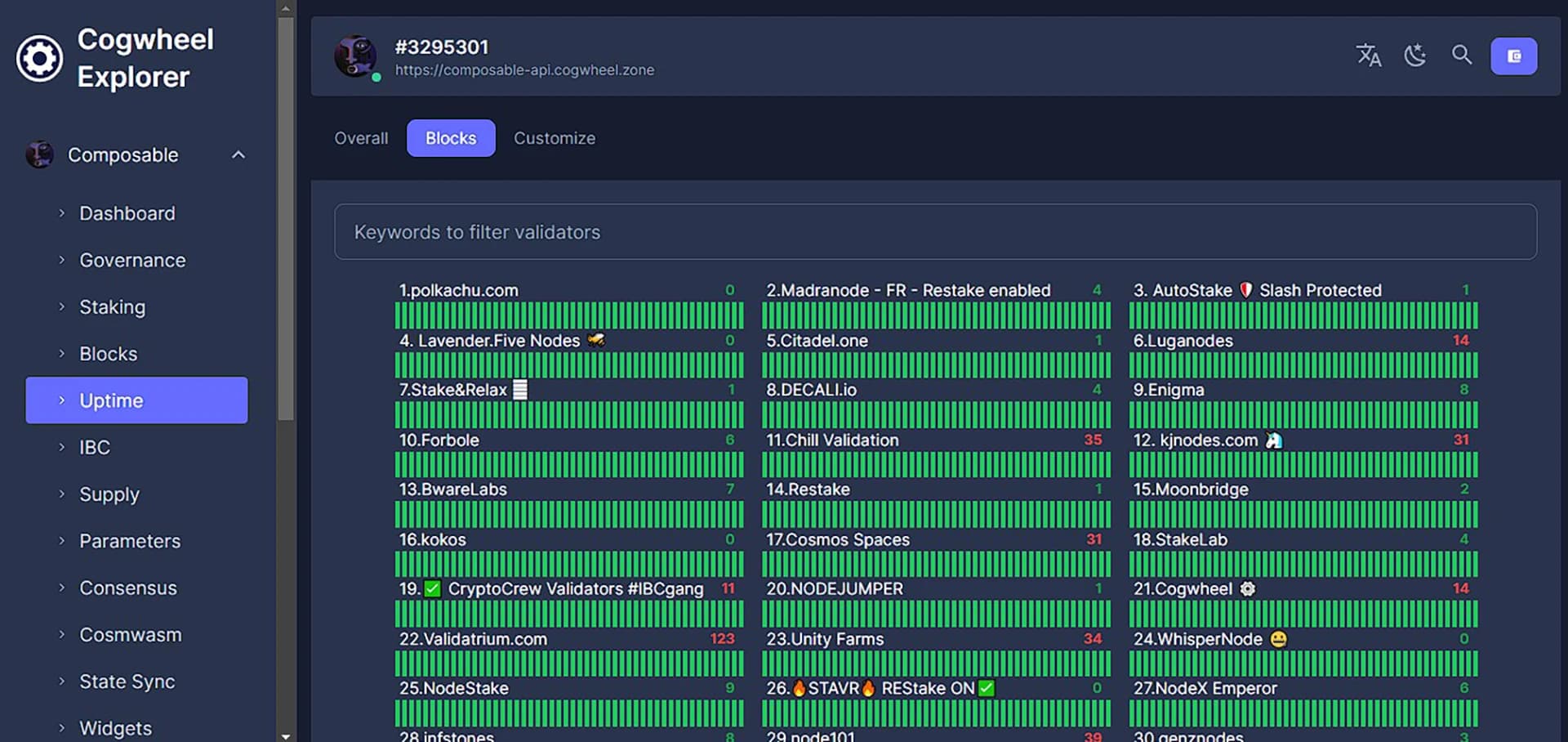Select Uptime in the sidebar
This screenshot has height=742, width=1568.
(136, 400)
